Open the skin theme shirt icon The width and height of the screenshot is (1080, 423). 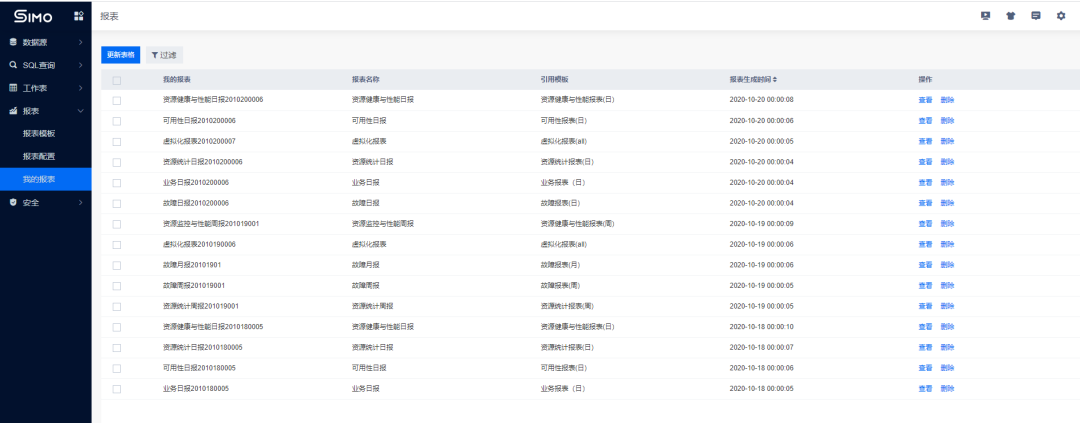[1010, 16]
